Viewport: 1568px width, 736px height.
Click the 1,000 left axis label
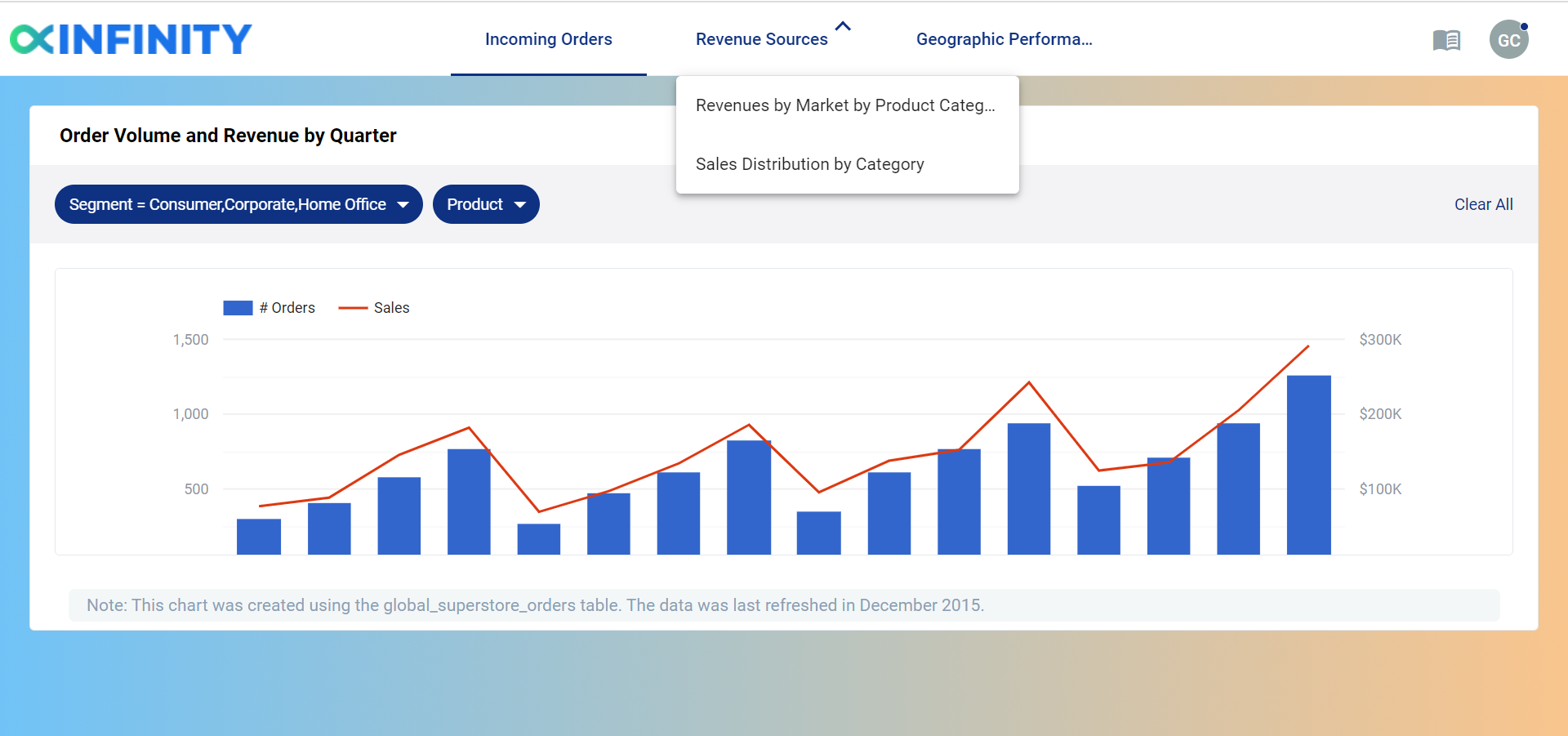point(190,414)
